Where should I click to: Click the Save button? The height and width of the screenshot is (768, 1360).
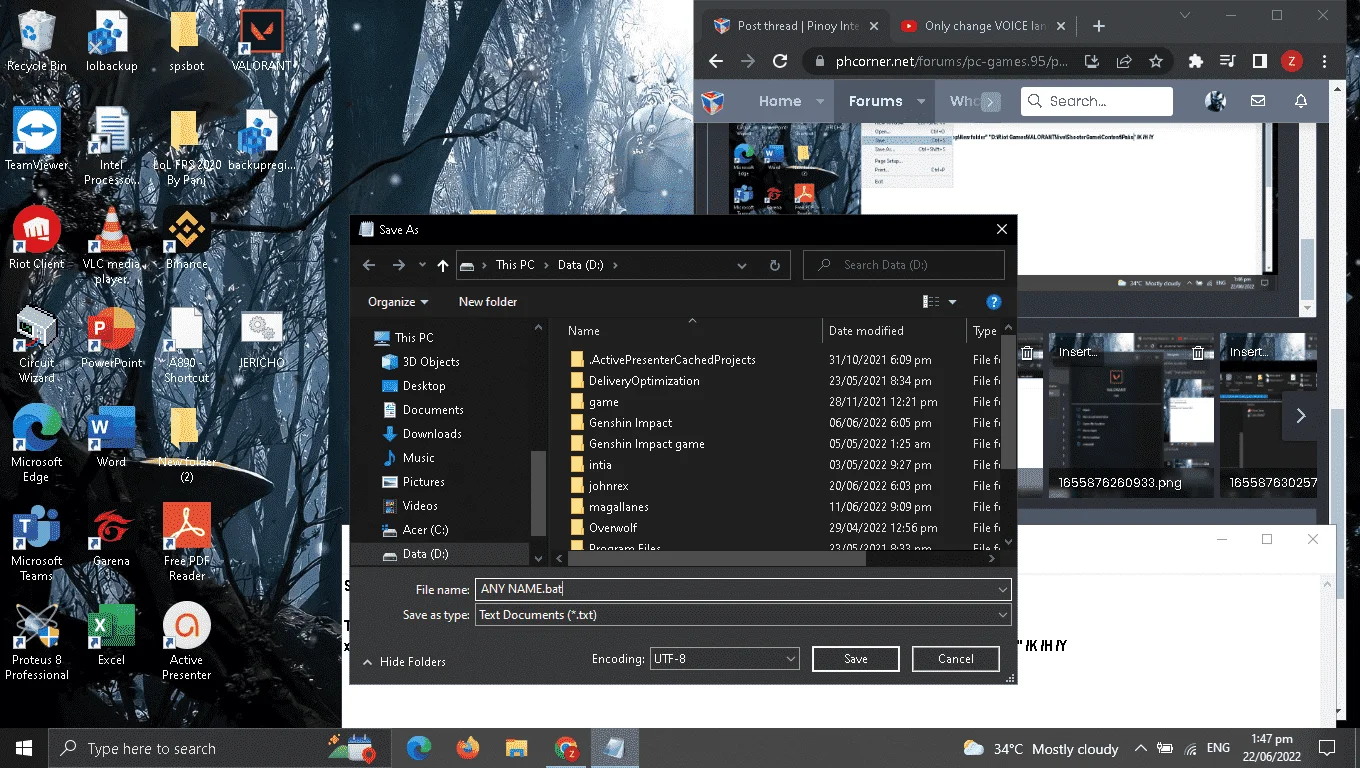pyautogui.click(x=856, y=659)
